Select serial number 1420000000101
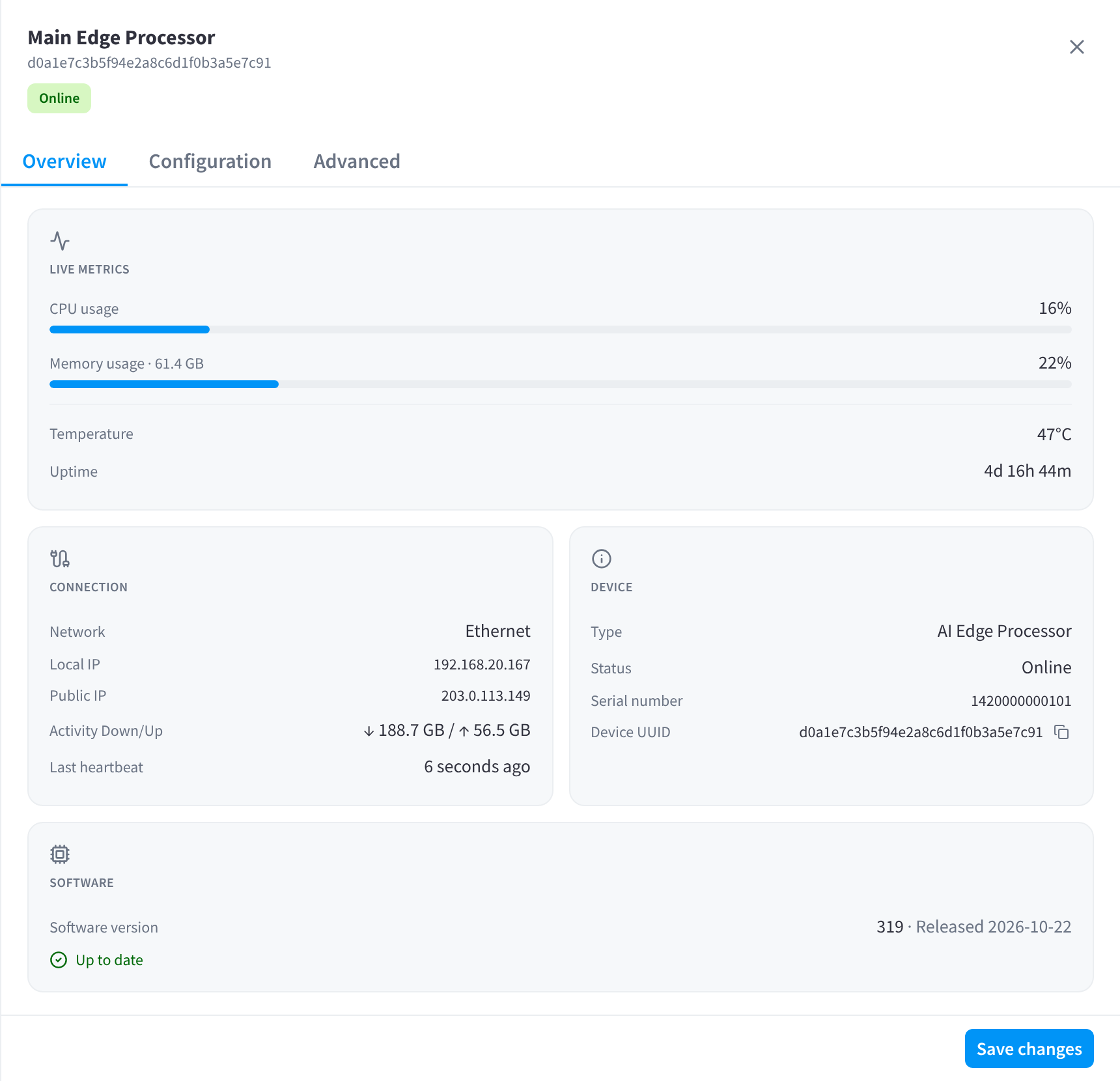The width and height of the screenshot is (1120, 1081). point(1021,701)
